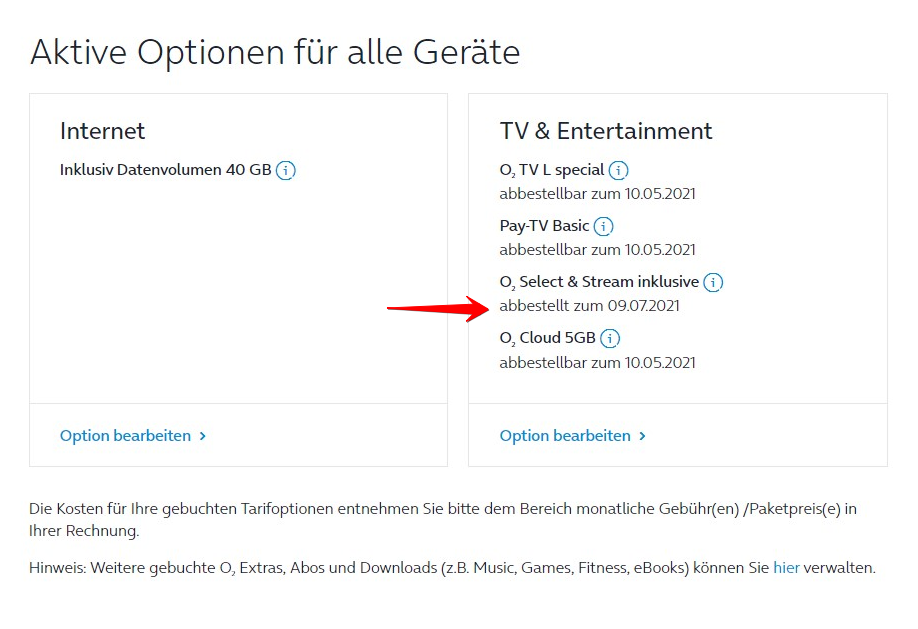Click Option bearbeiten in the Internet card
The height and width of the screenshot is (629, 918).
[x=125, y=436]
